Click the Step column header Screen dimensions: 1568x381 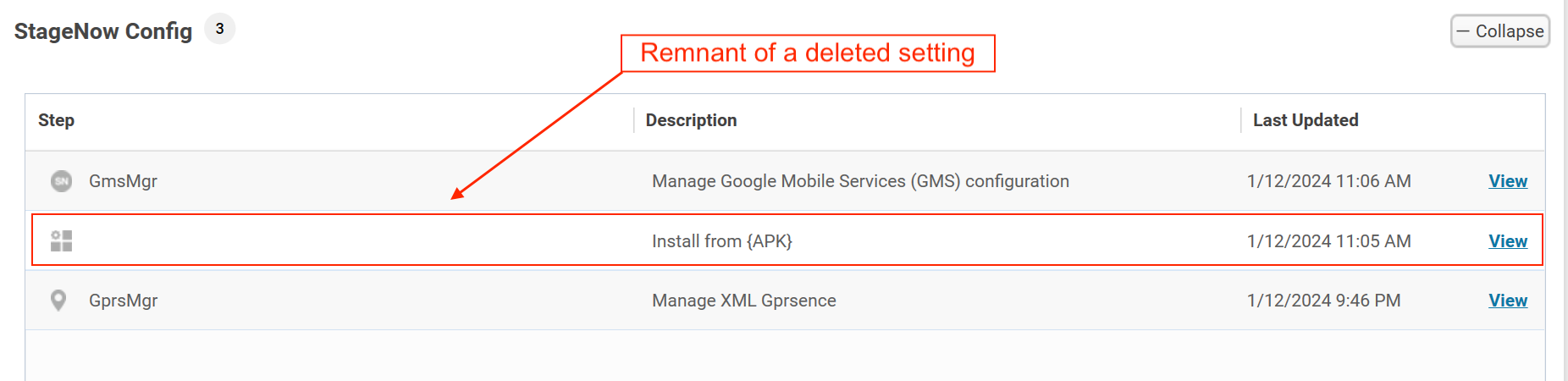[57, 120]
